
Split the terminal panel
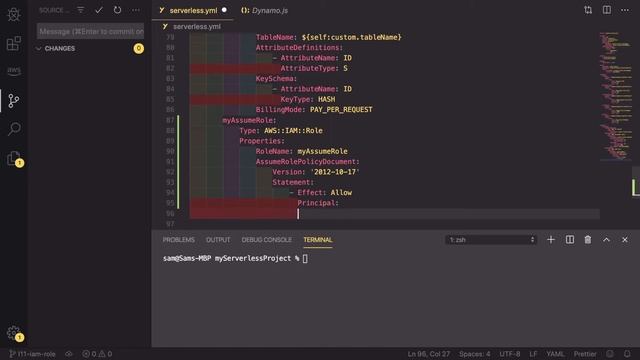tap(570, 240)
